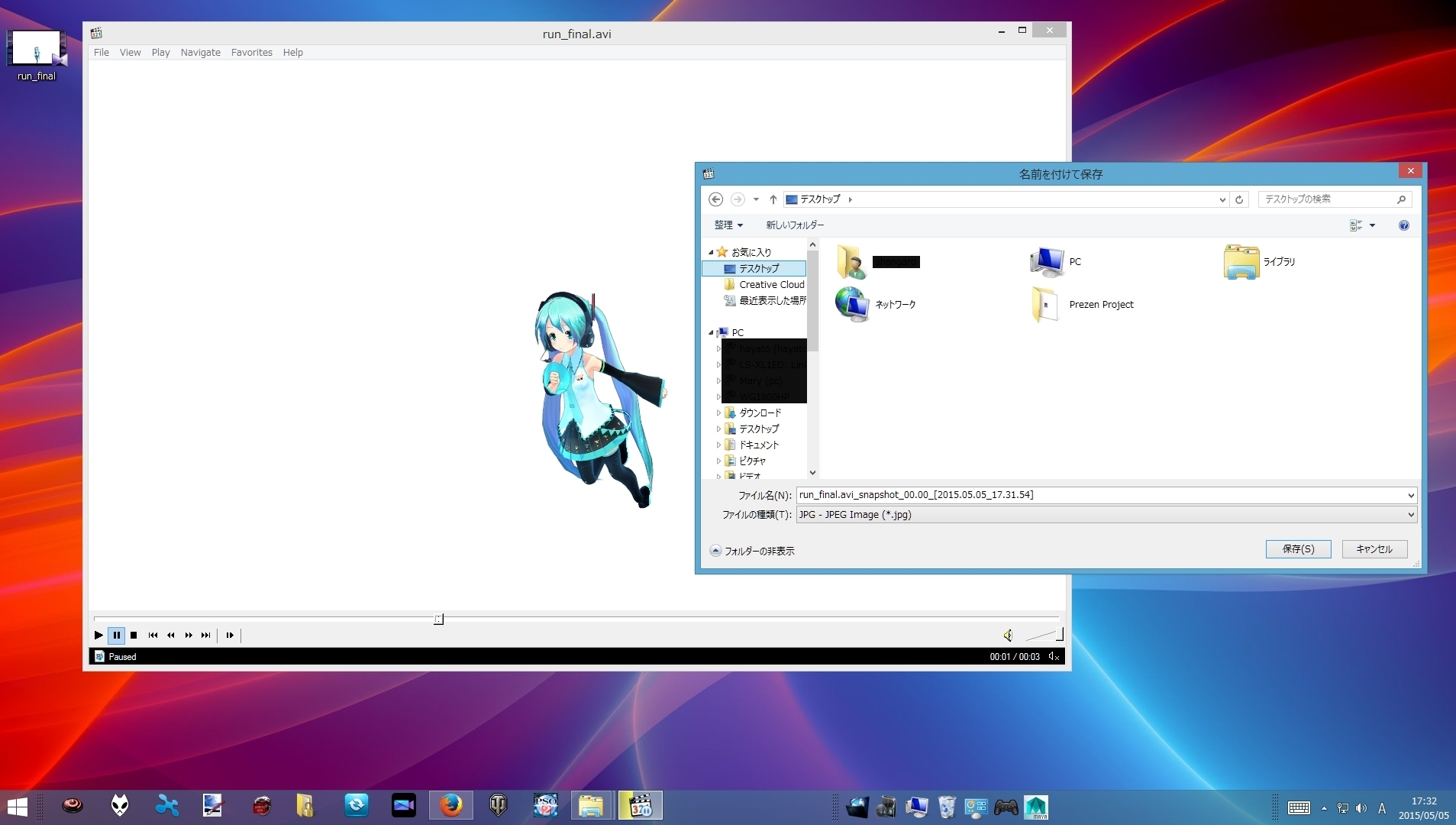Open the ライブラリ item in the file list
Viewport: 1456px width, 825px height.
[1260, 262]
